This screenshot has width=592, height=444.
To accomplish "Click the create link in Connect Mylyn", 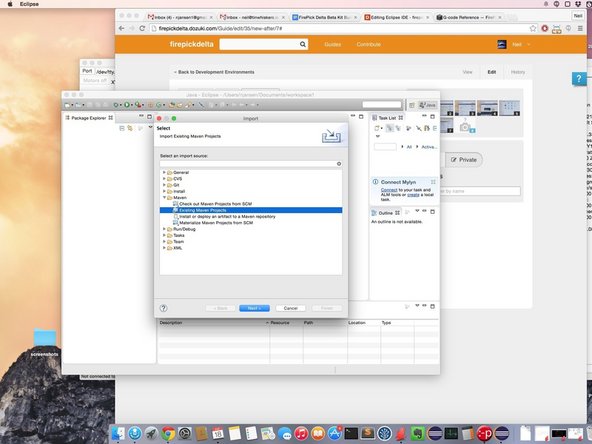I will coord(413,195).
